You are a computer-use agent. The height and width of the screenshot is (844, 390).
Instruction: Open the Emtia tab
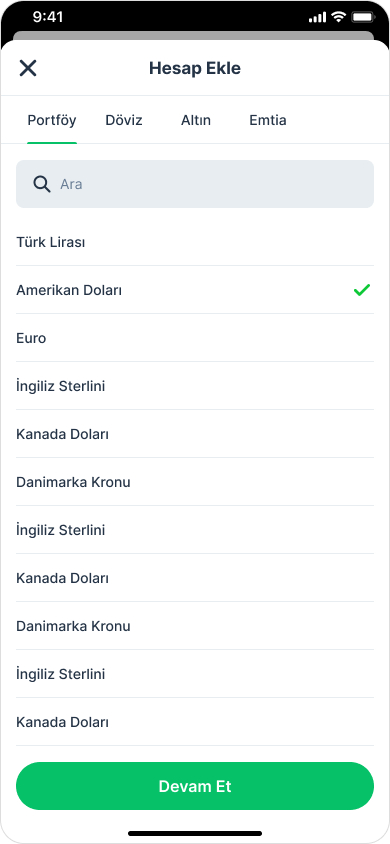tap(268, 120)
